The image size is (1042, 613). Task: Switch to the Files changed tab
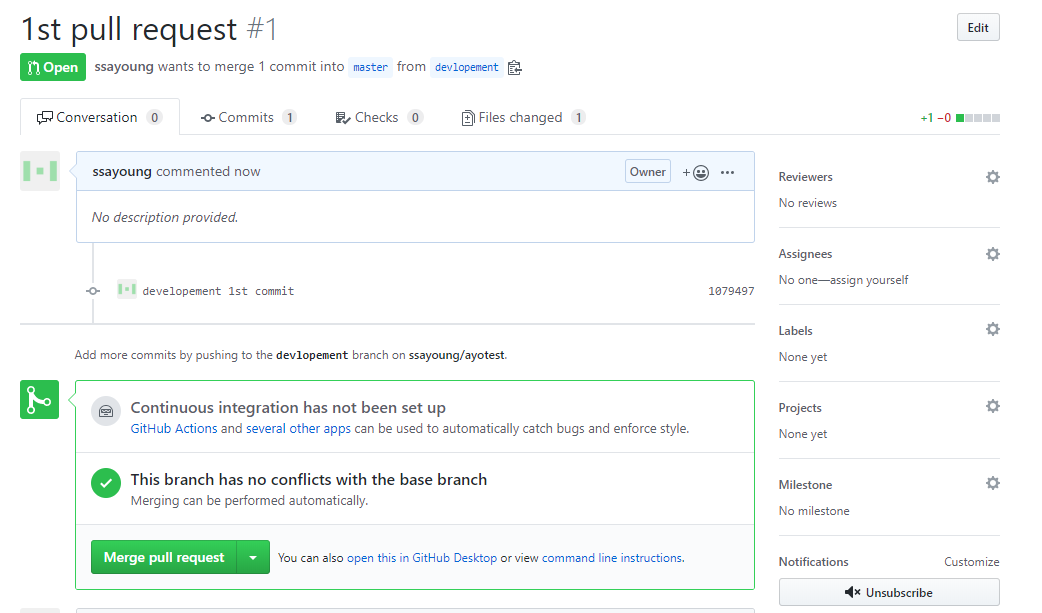coord(523,117)
